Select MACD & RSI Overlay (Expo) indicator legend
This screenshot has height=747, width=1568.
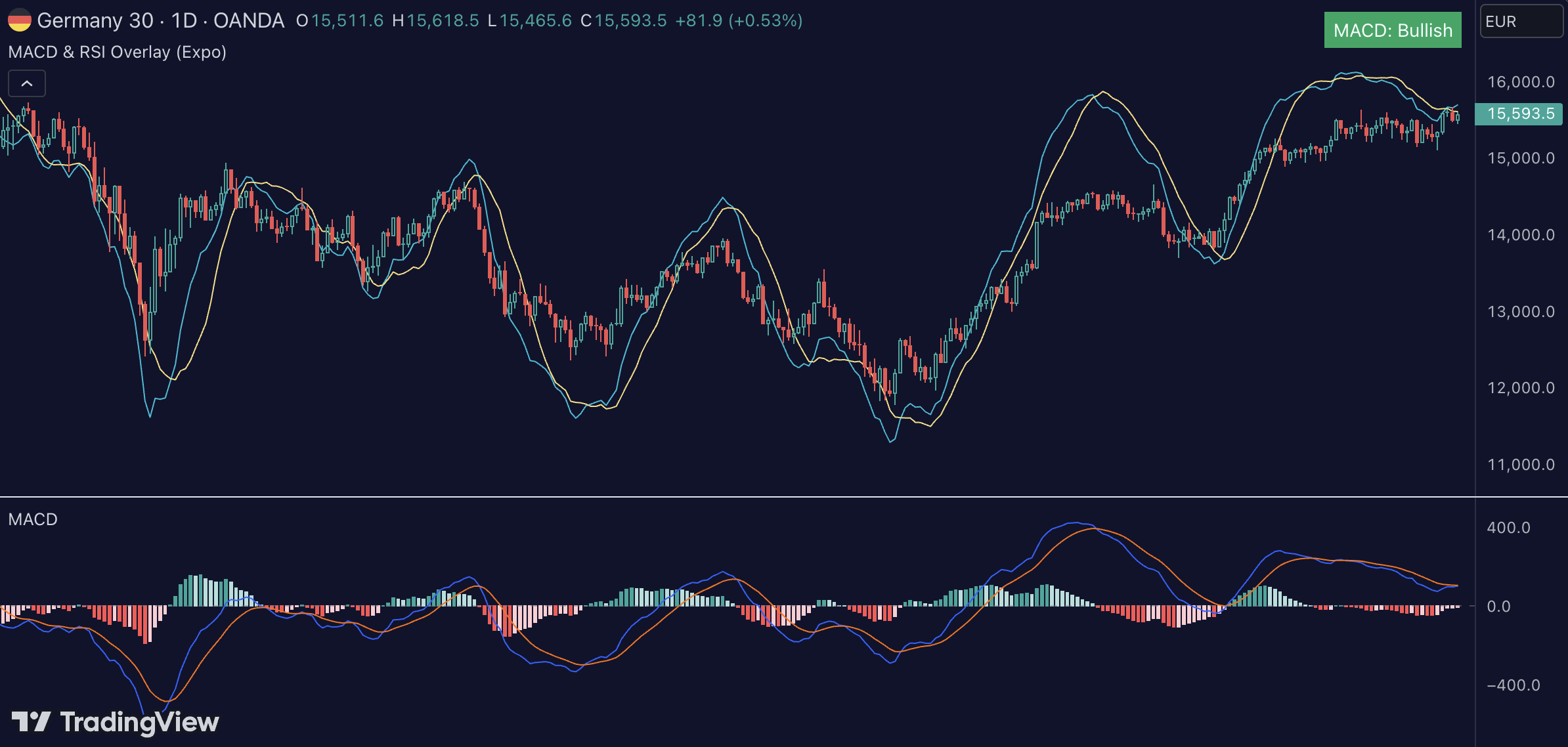[x=117, y=52]
